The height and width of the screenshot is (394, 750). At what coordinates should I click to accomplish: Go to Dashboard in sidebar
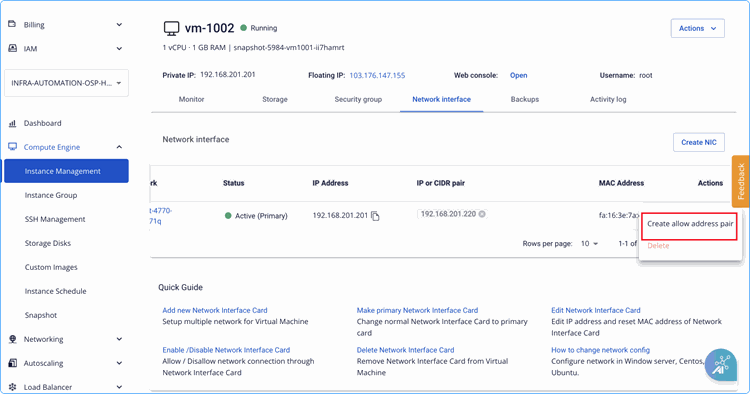pyautogui.click(x=43, y=123)
